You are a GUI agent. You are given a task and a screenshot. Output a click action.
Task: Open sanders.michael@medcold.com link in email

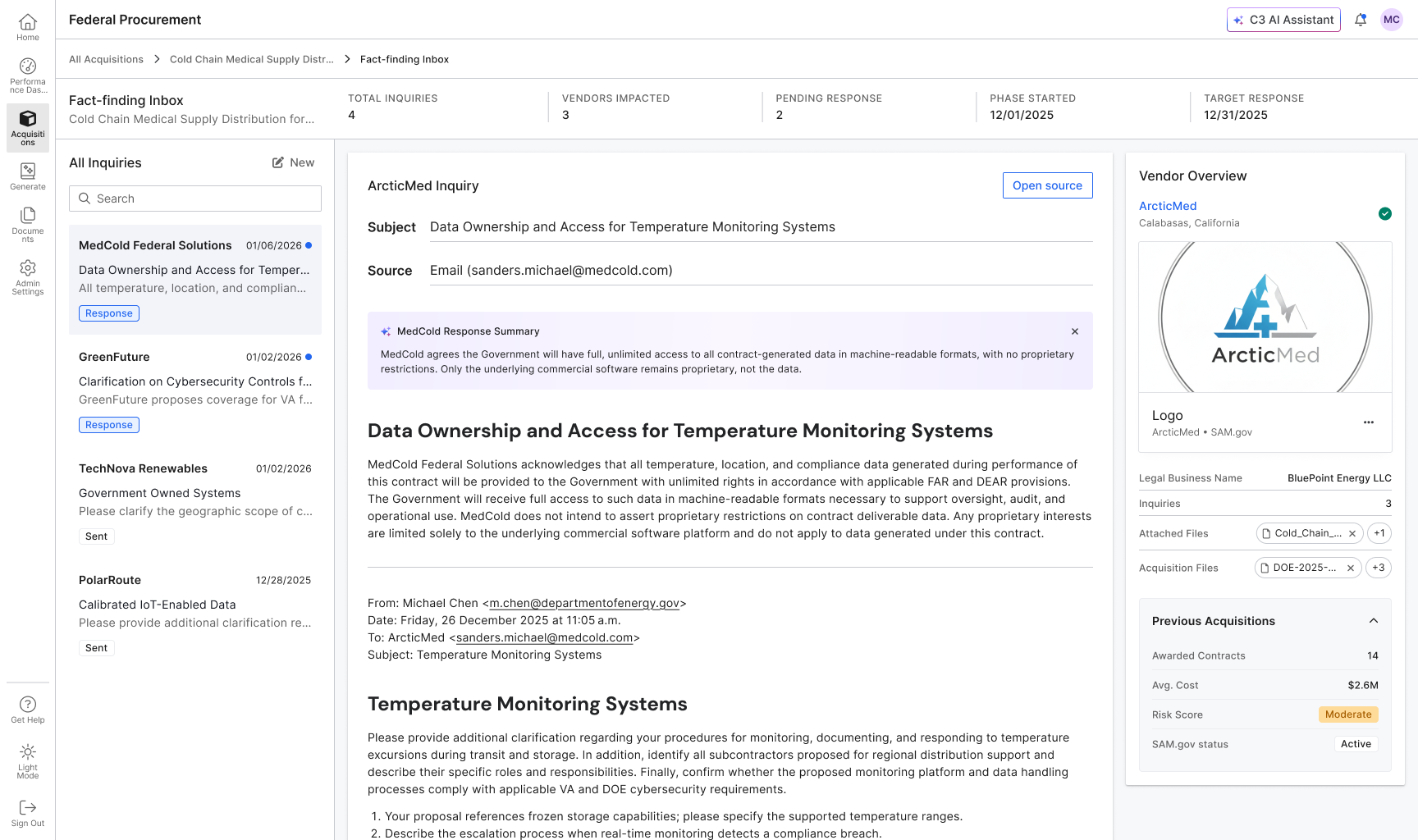[x=545, y=637]
